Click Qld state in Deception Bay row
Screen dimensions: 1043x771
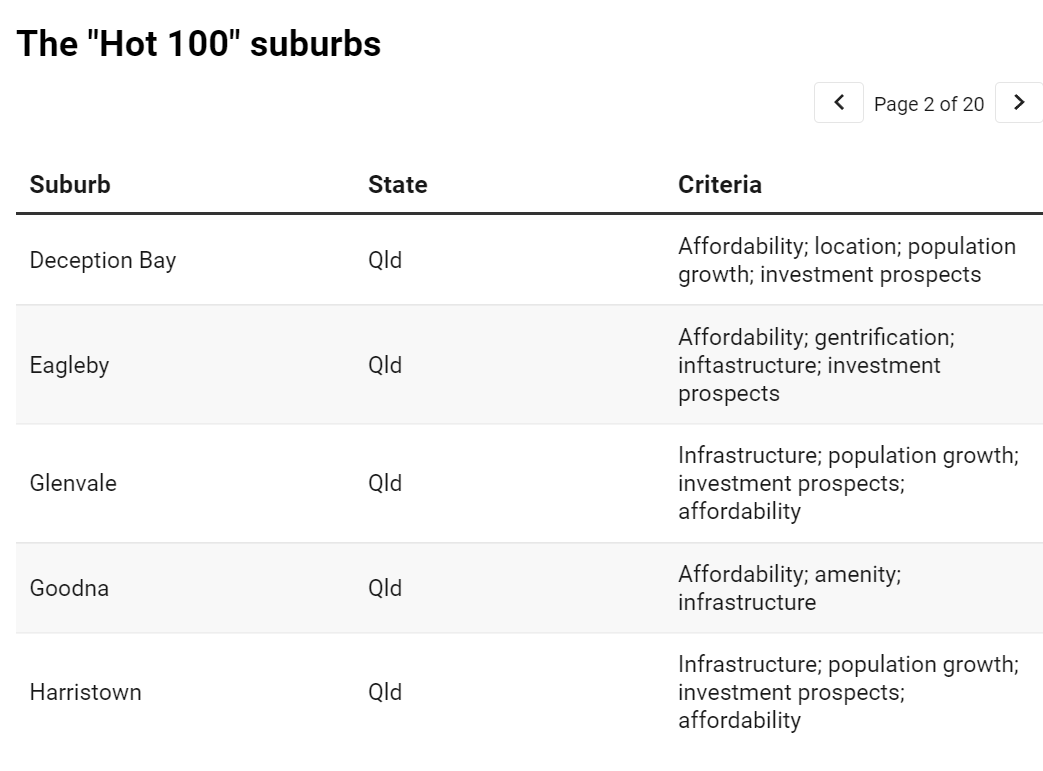tap(385, 260)
